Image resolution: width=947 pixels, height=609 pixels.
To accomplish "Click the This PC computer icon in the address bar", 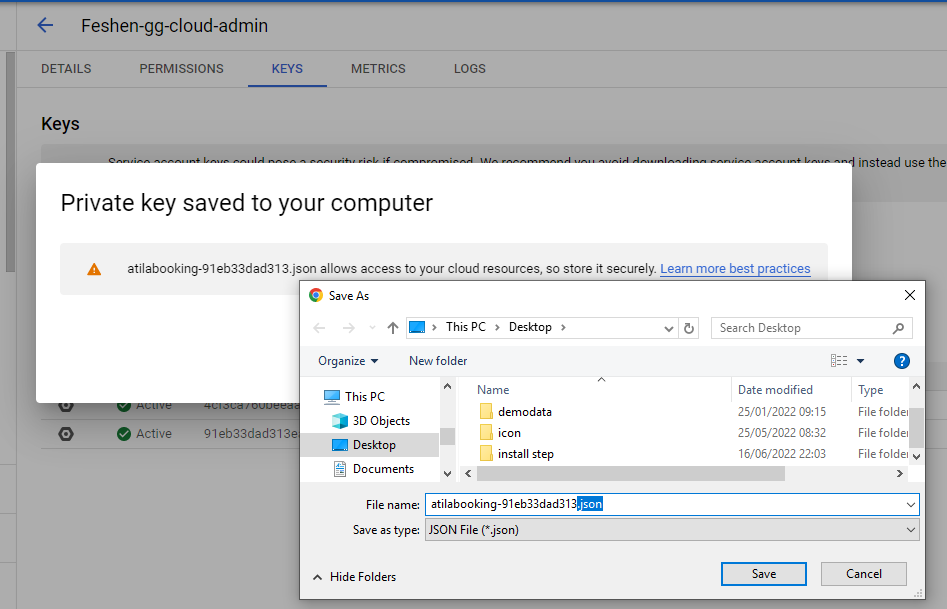I will click(x=417, y=327).
